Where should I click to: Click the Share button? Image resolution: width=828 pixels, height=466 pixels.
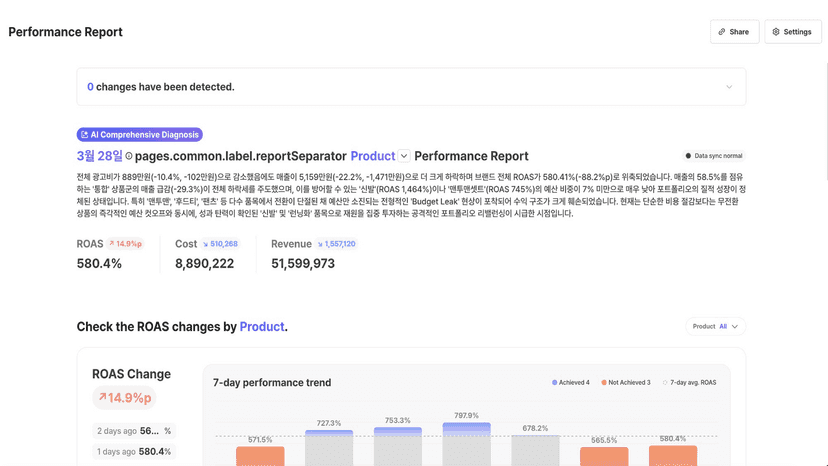click(x=735, y=32)
